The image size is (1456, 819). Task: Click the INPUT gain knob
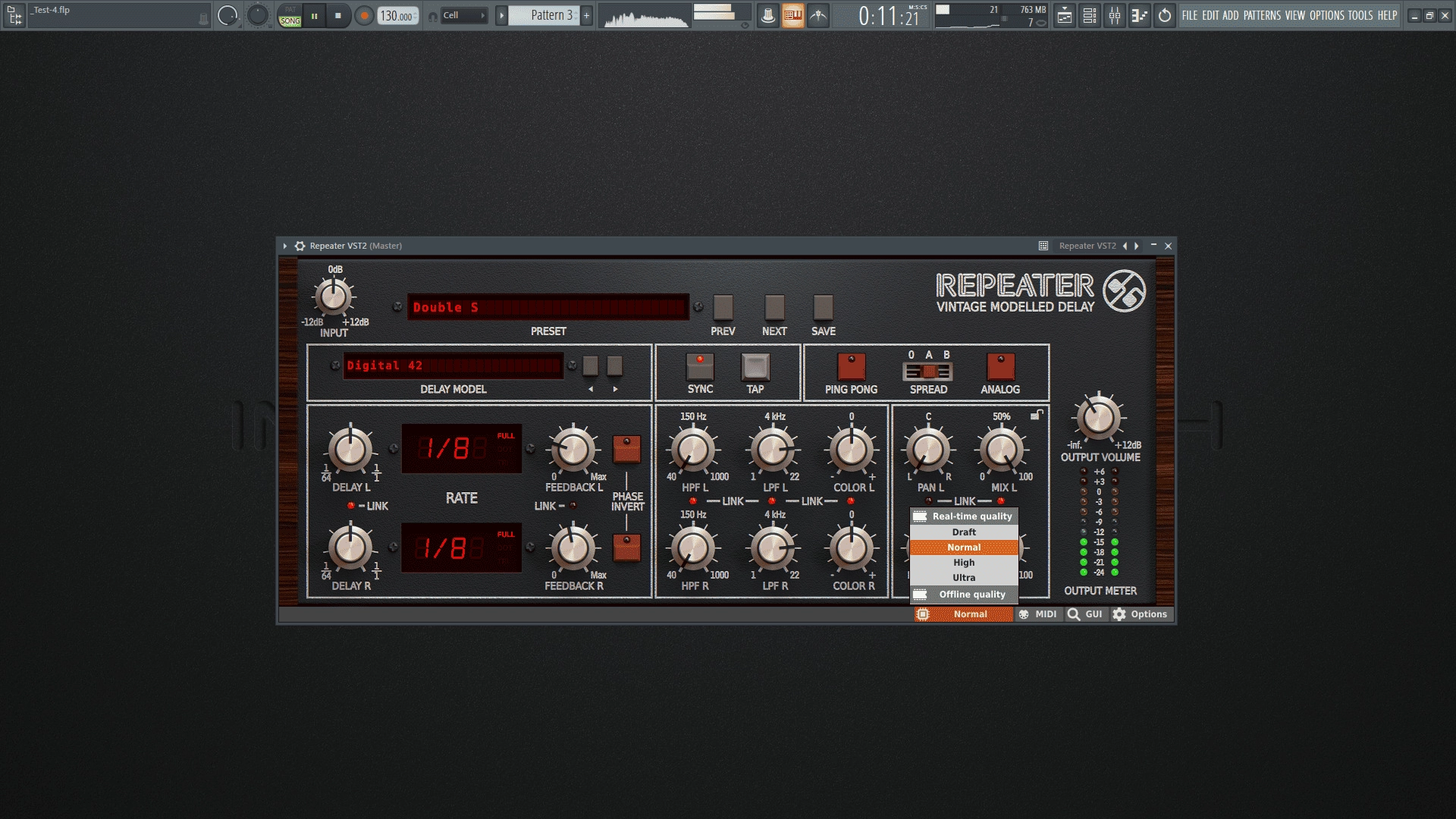pos(334,297)
